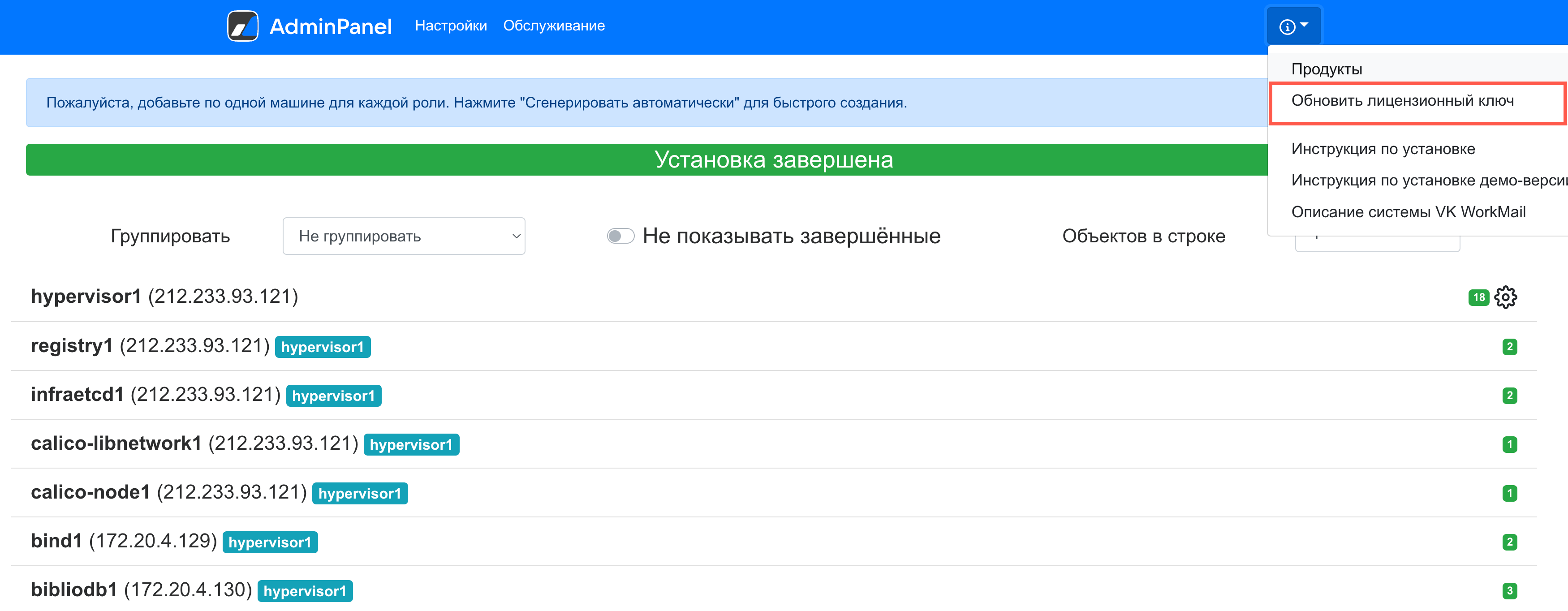Click green 18 badge on hypervisor1 row
Screen dimensions: 1568x611
click(x=1478, y=297)
